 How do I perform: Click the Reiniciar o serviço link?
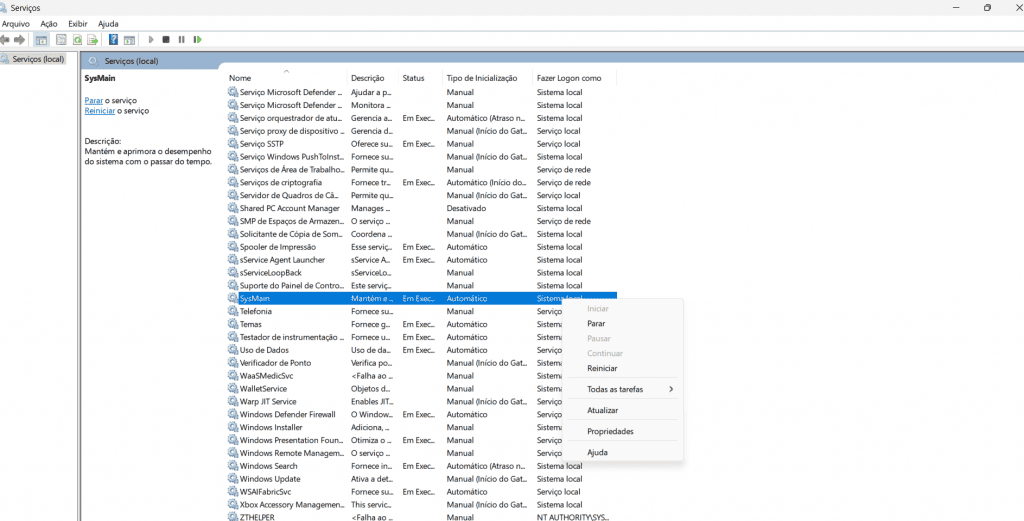pyautogui.click(x=99, y=111)
